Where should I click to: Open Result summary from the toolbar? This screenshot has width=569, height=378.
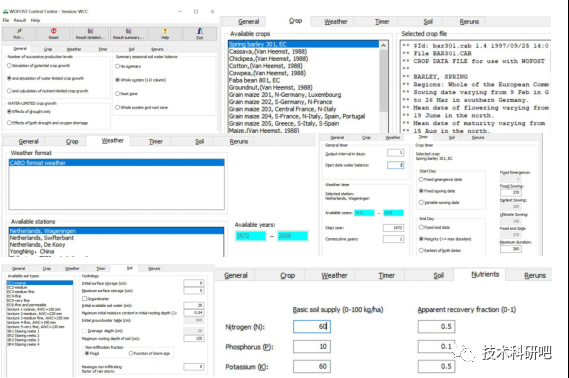[128, 34]
